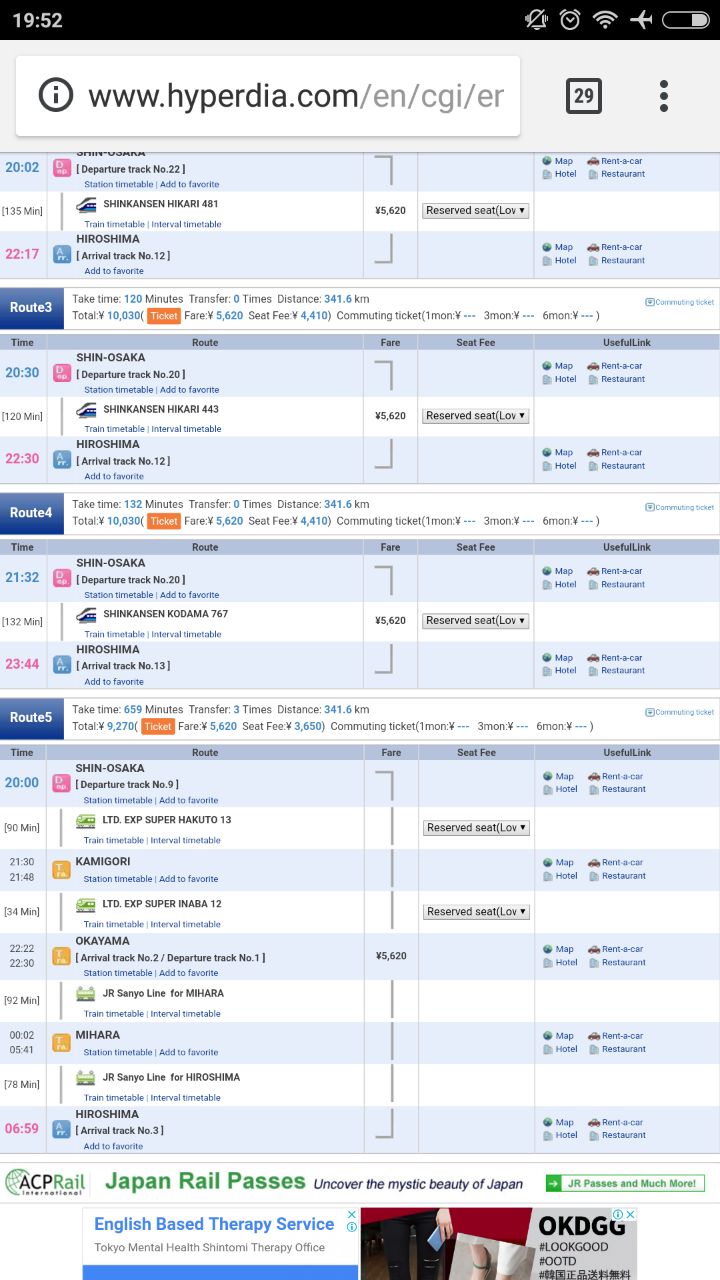Click the ¥5,620 fare for Hikari 443
Image resolution: width=720 pixels, height=1280 pixels.
pyautogui.click(x=390, y=416)
